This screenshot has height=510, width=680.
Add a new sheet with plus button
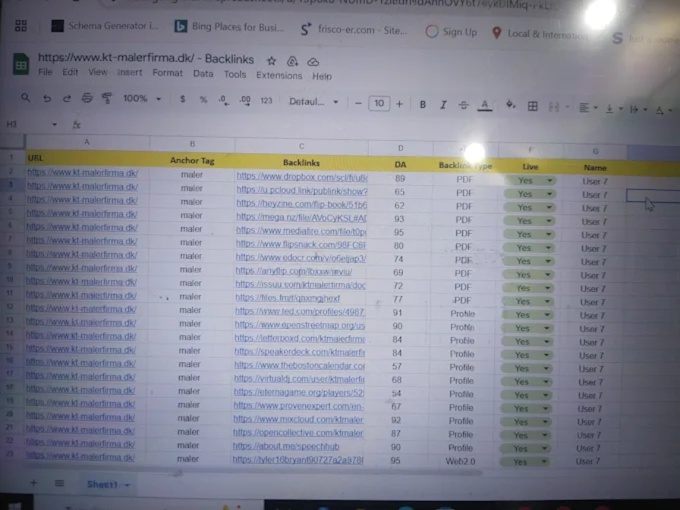click(32, 483)
